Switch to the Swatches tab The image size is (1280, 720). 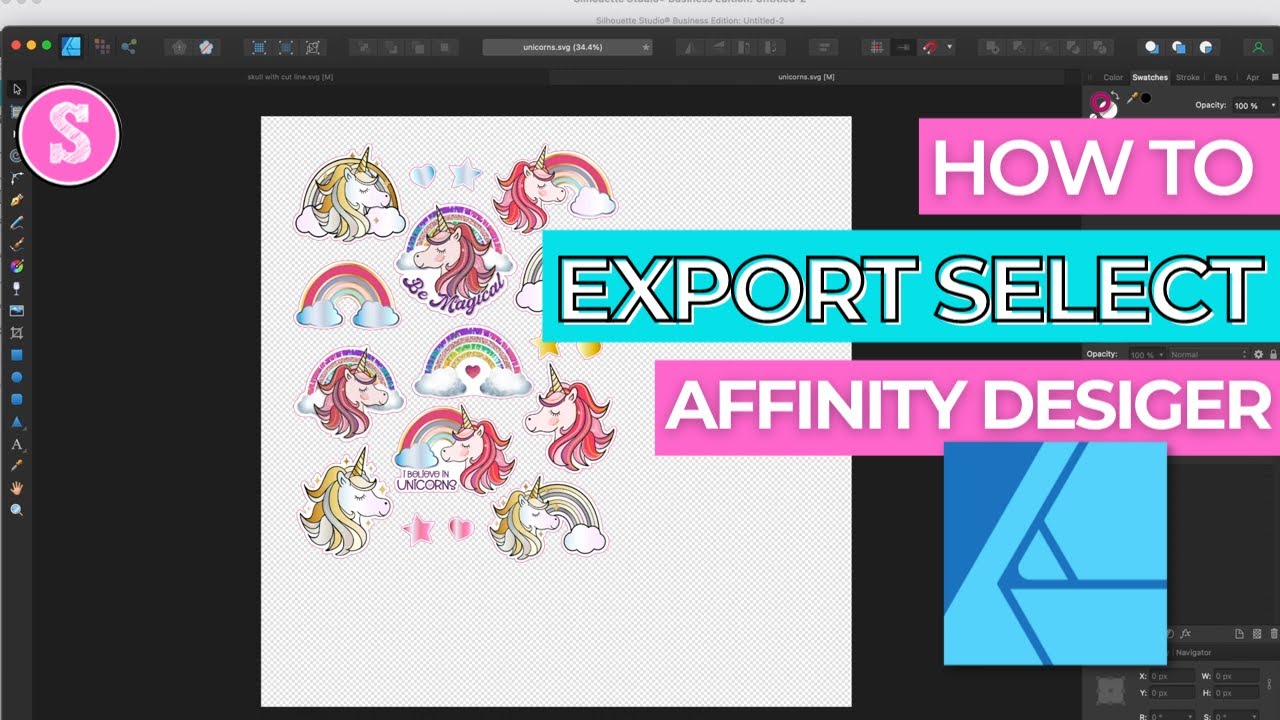[1150, 77]
